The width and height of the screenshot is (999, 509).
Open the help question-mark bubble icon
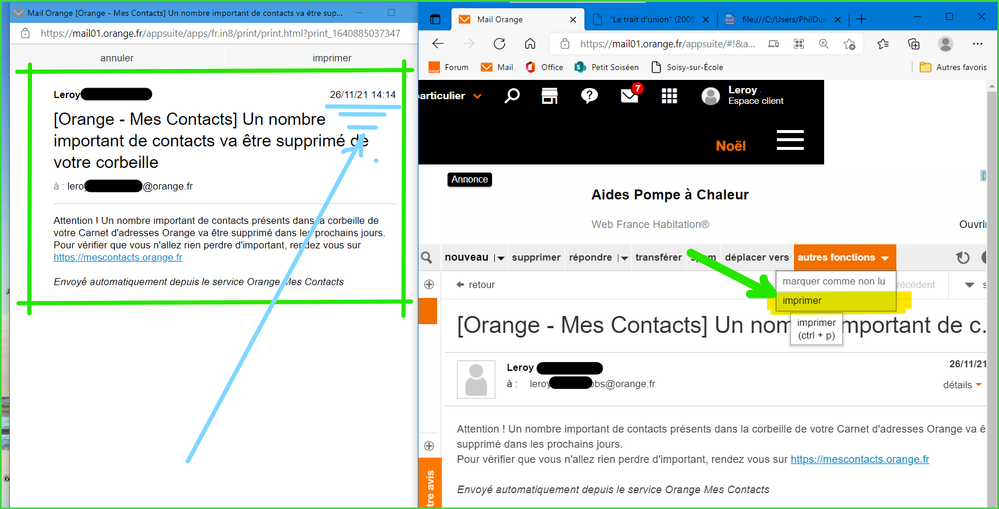[590, 96]
